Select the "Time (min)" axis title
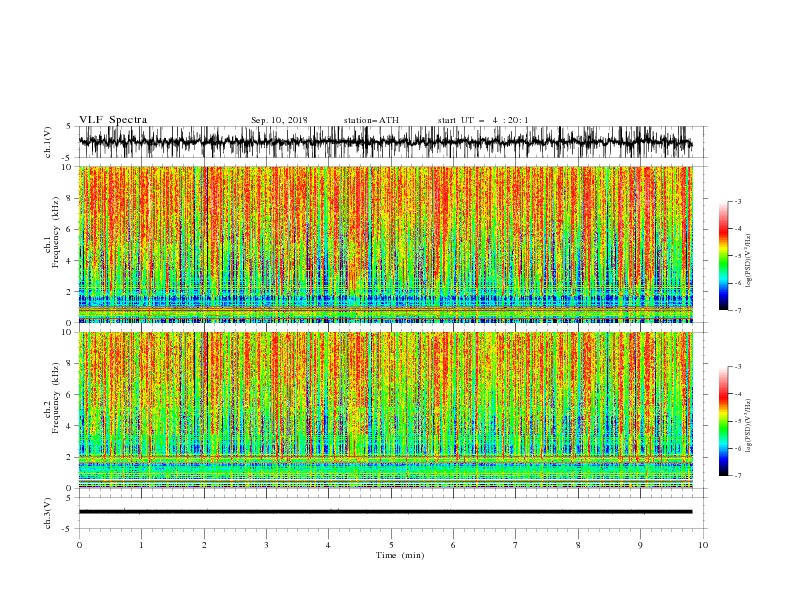 (x=400, y=555)
